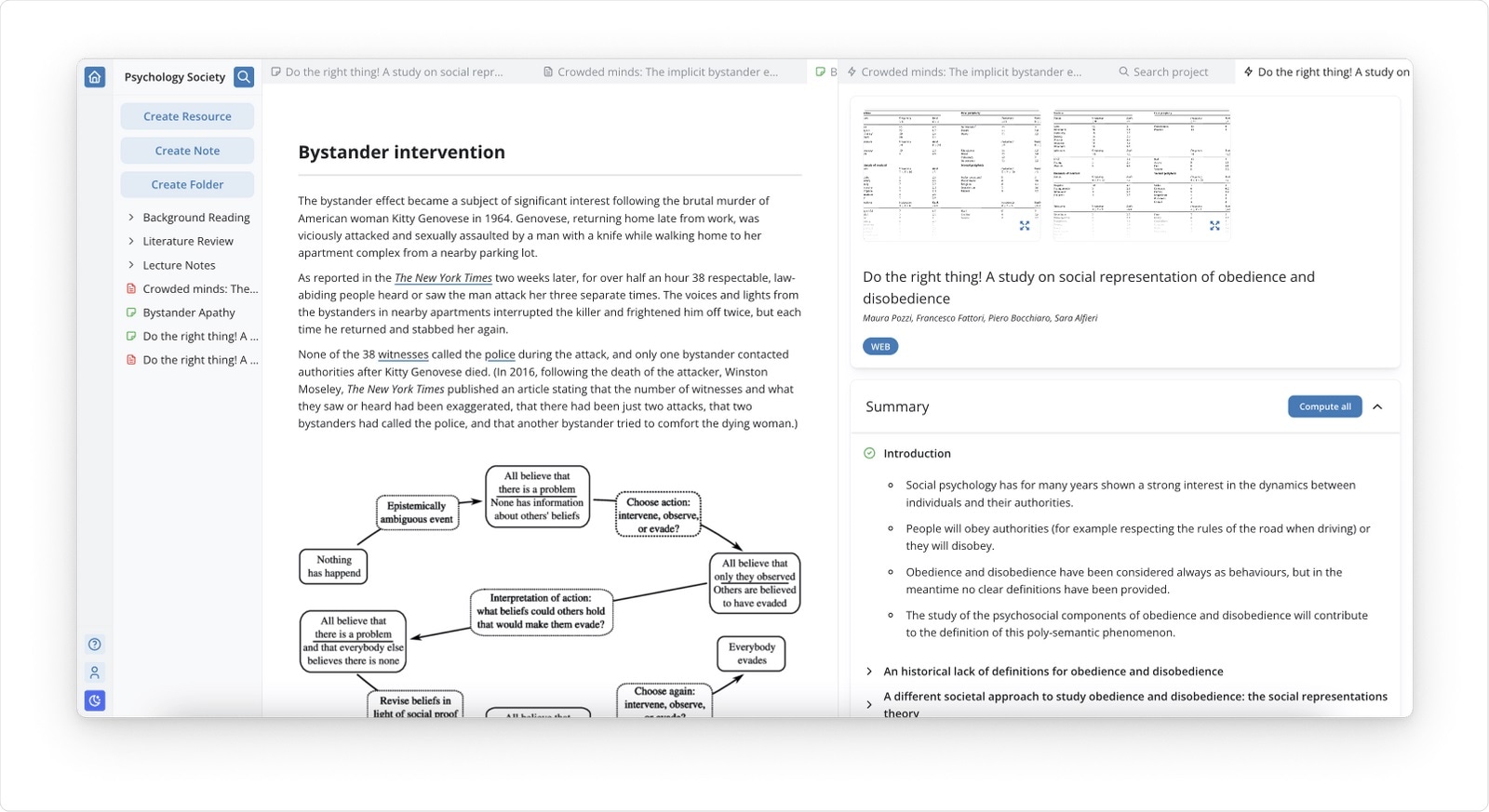This screenshot has width=1489, height=812.
Task: Click the bullet 'People will obey authorities'
Action: coord(1138,538)
